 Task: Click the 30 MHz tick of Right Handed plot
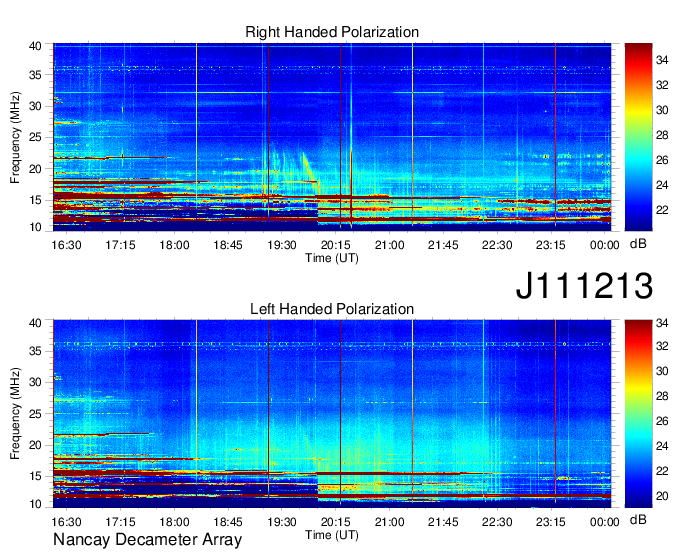pos(35,106)
